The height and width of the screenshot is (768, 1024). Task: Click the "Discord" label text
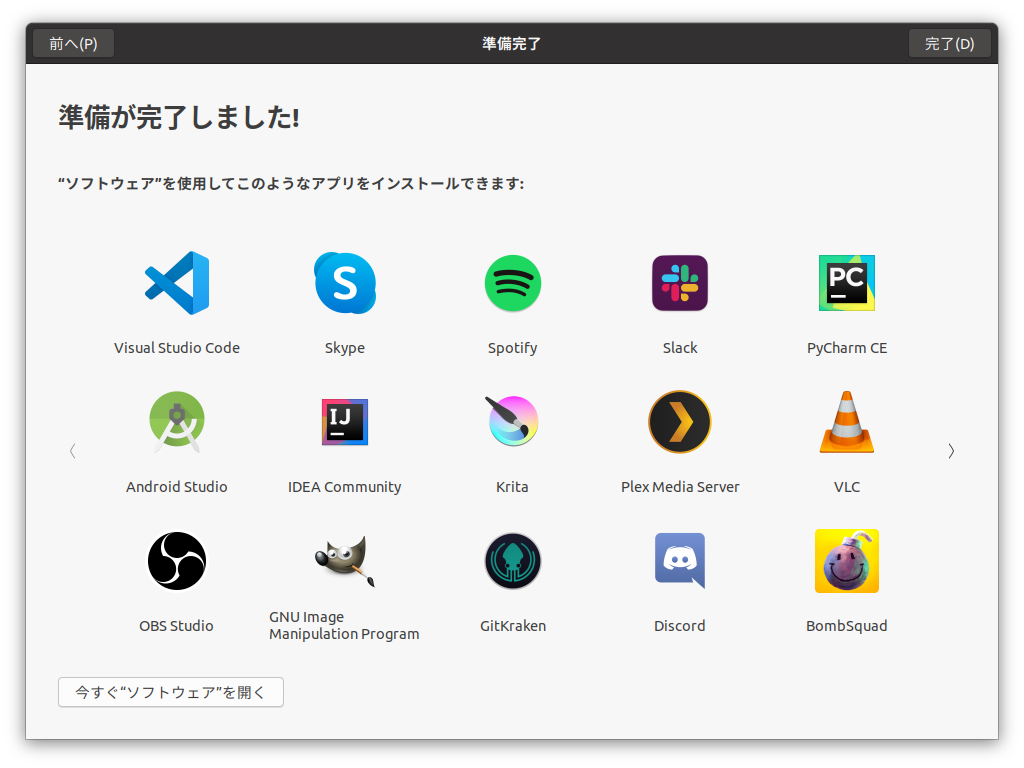pyautogui.click(x=680, y=626)
